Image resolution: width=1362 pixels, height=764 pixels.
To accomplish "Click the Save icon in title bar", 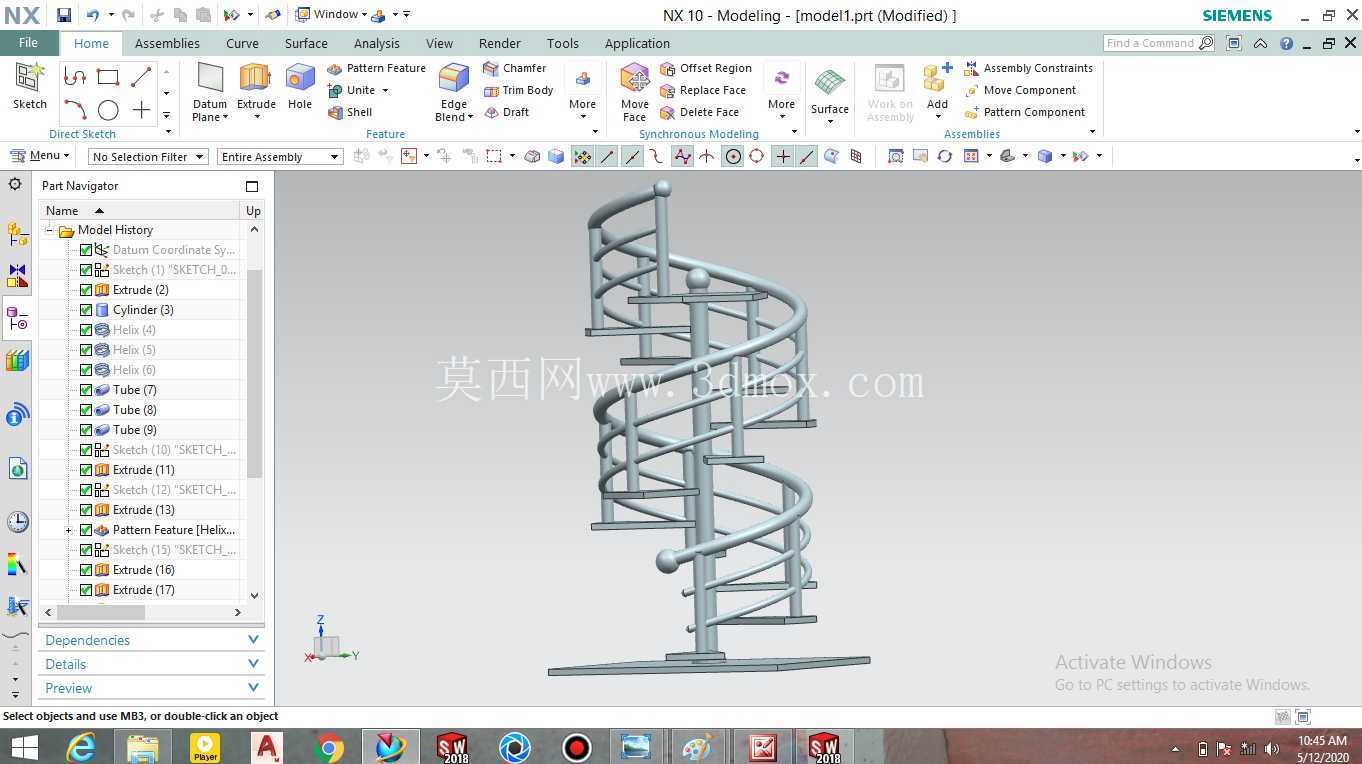I will (x=63, y=15).
